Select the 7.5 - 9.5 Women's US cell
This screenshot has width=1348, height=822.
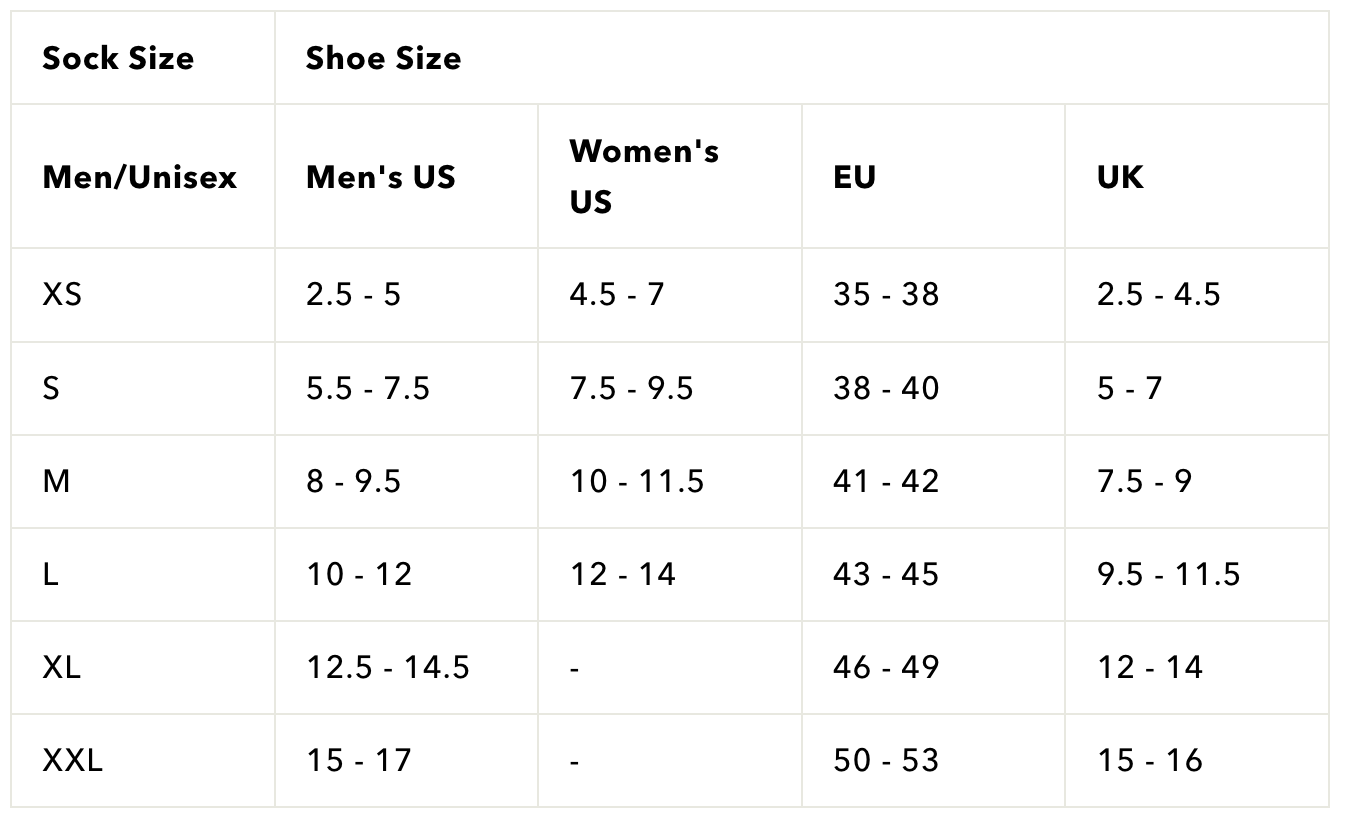point(670,388)
